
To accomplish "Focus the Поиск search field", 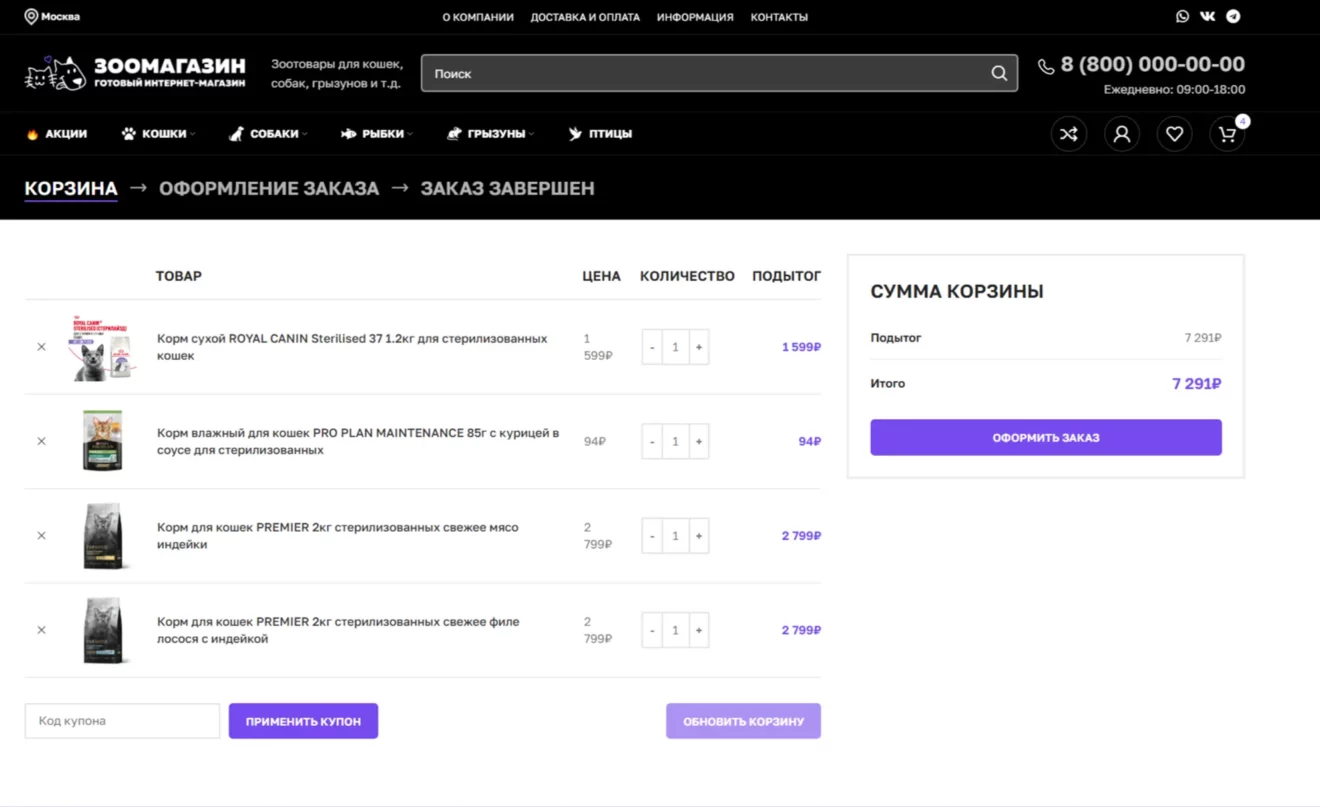I will pyautogui.click(x=704, y=73).
